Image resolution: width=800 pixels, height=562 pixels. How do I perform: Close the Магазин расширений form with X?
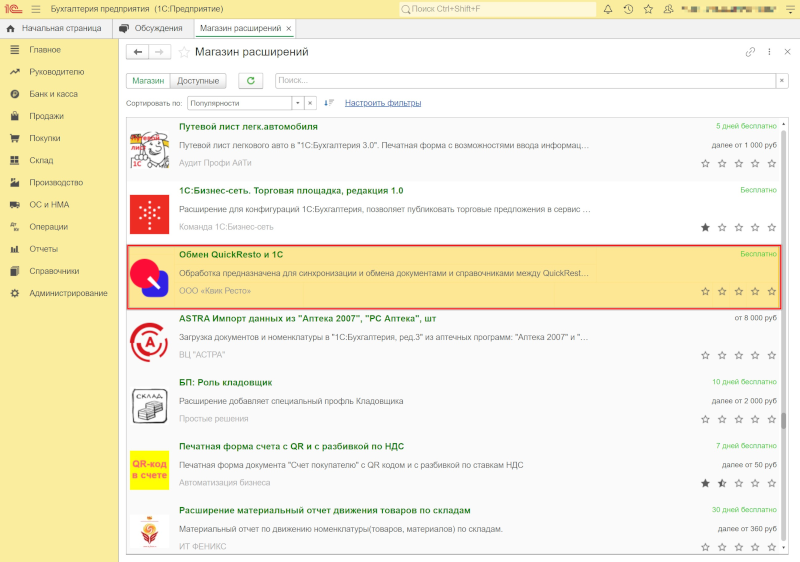tap(787, 52)
